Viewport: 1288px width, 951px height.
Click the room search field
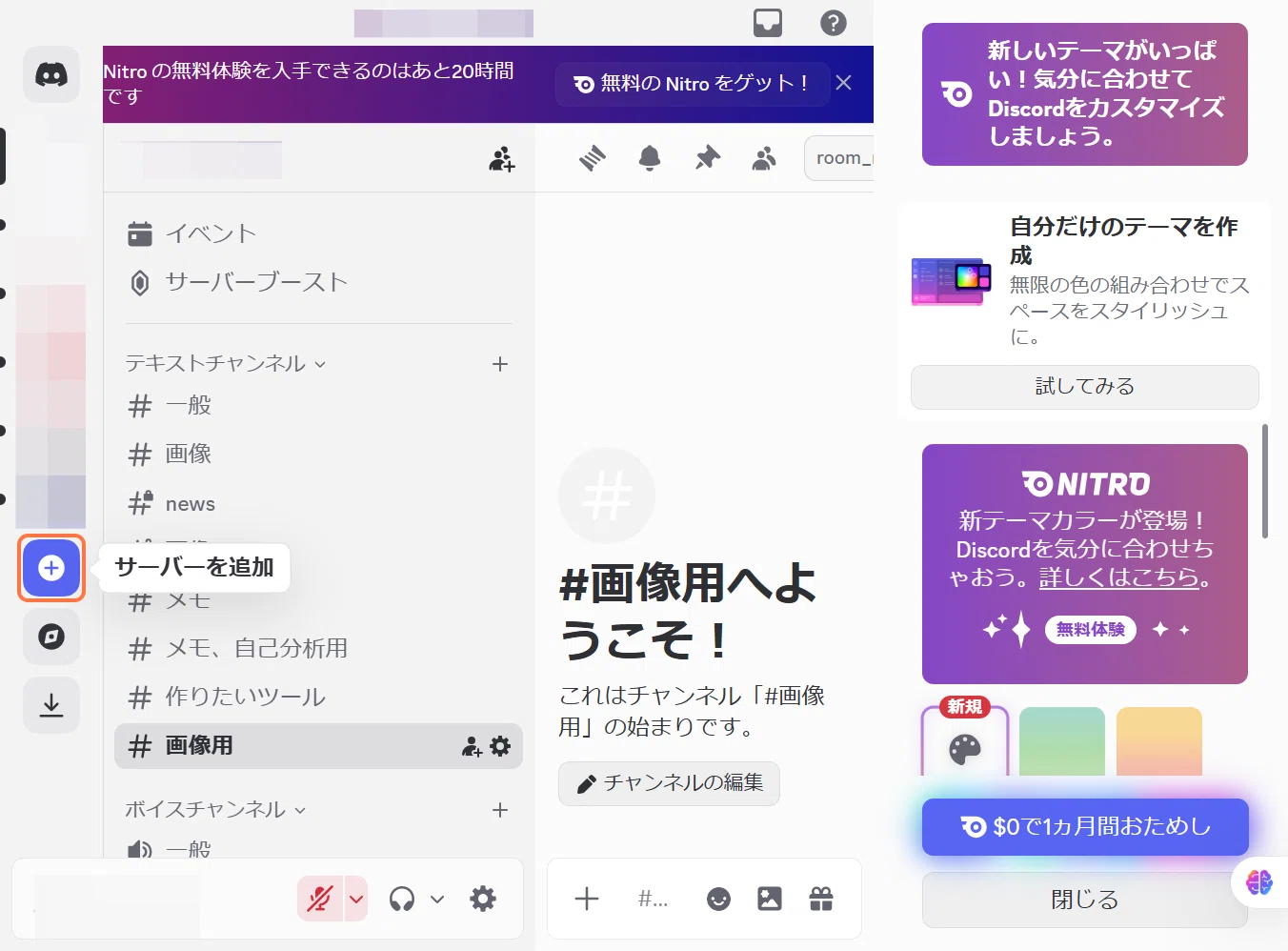[x=839, y=158]
